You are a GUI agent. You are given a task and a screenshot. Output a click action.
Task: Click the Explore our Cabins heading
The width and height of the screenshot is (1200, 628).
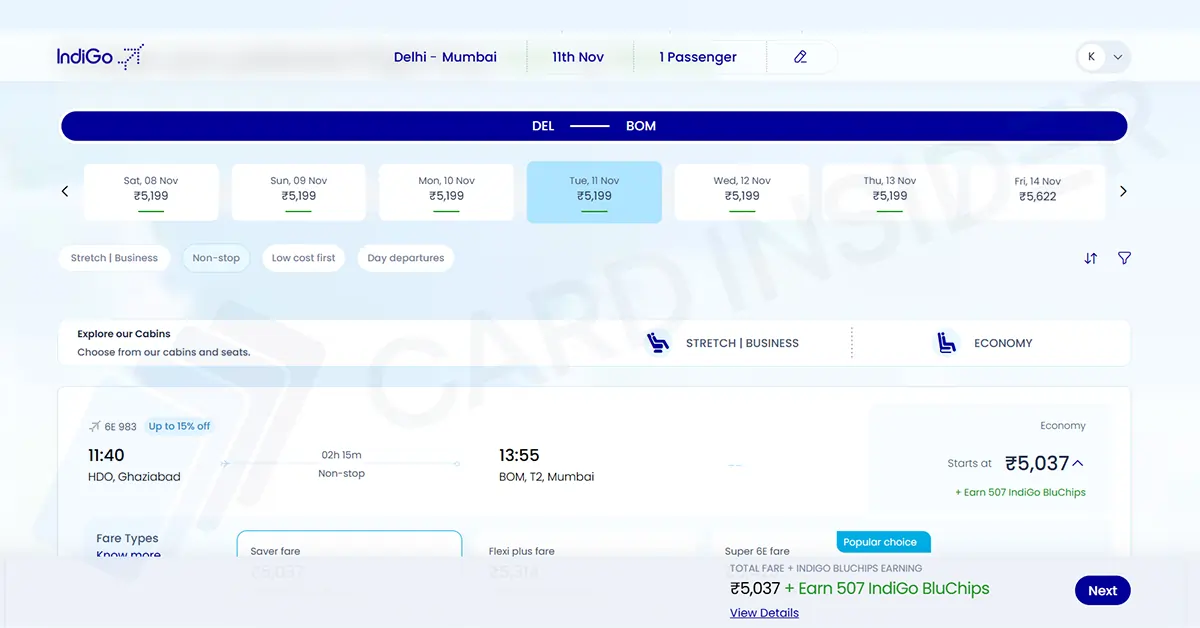click(x=124, y=334)
